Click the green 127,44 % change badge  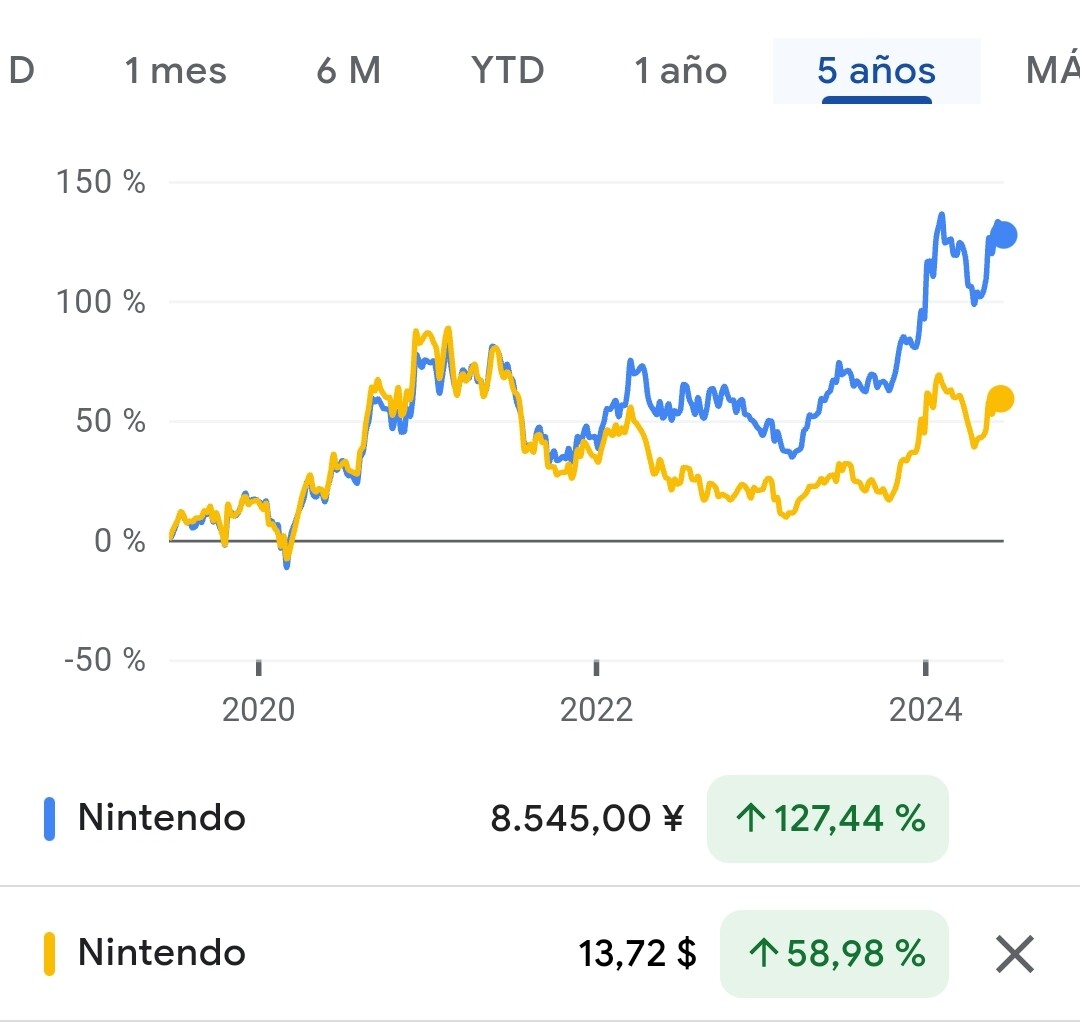(828, 819)
